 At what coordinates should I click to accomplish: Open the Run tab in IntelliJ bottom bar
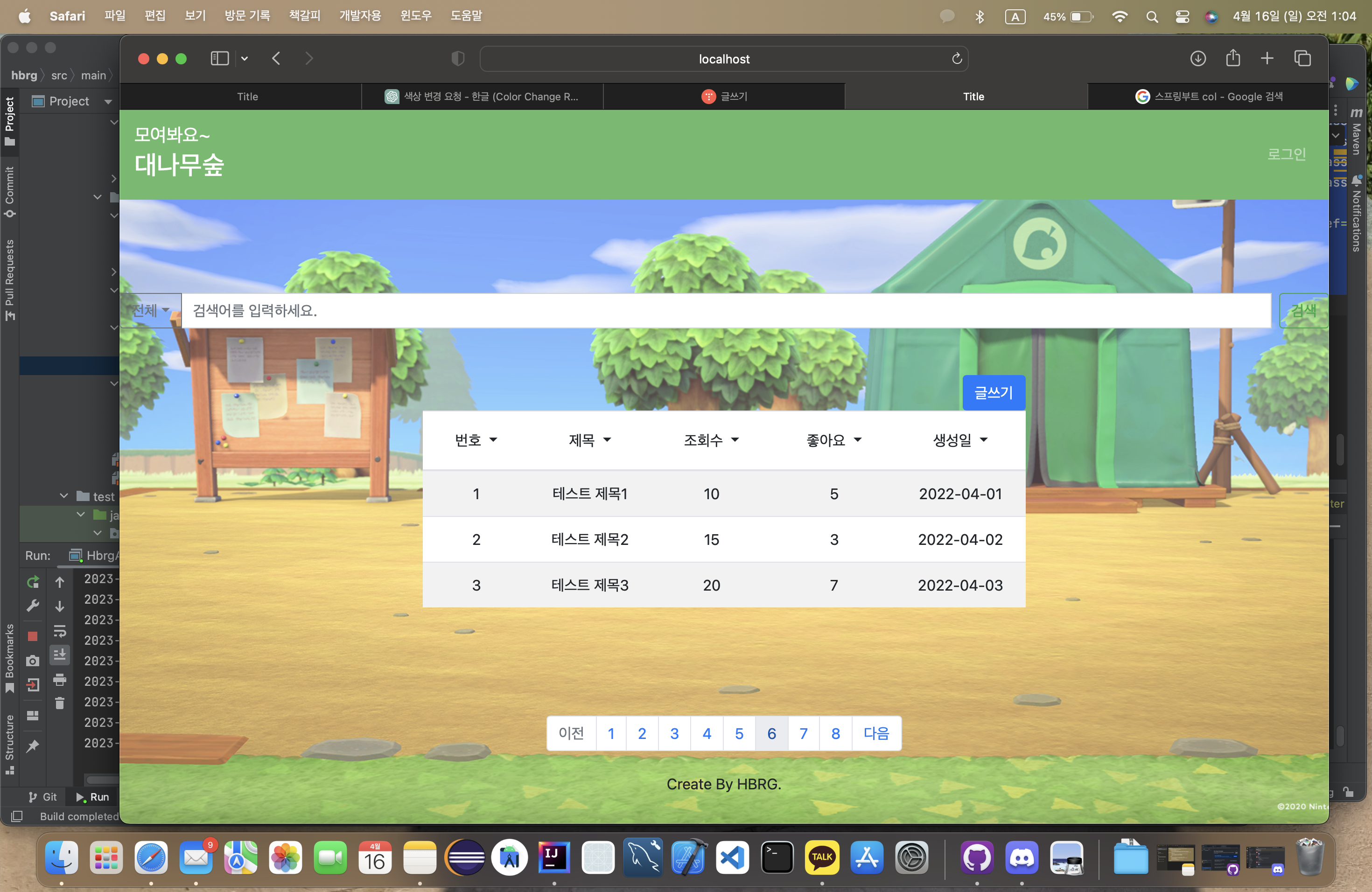pos(92,797)
